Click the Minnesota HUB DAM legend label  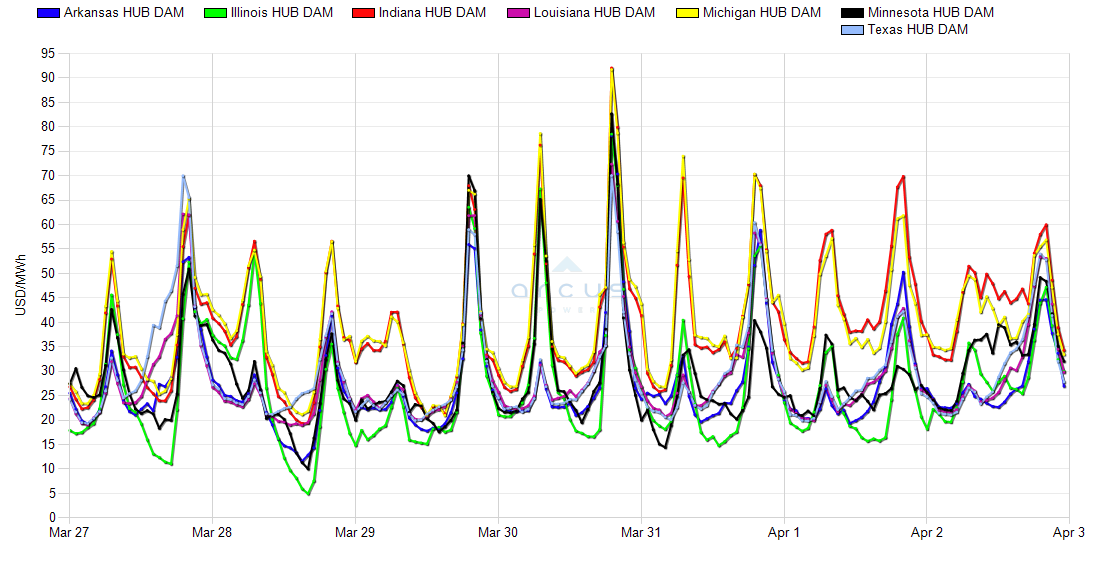(x=931, y=13)
